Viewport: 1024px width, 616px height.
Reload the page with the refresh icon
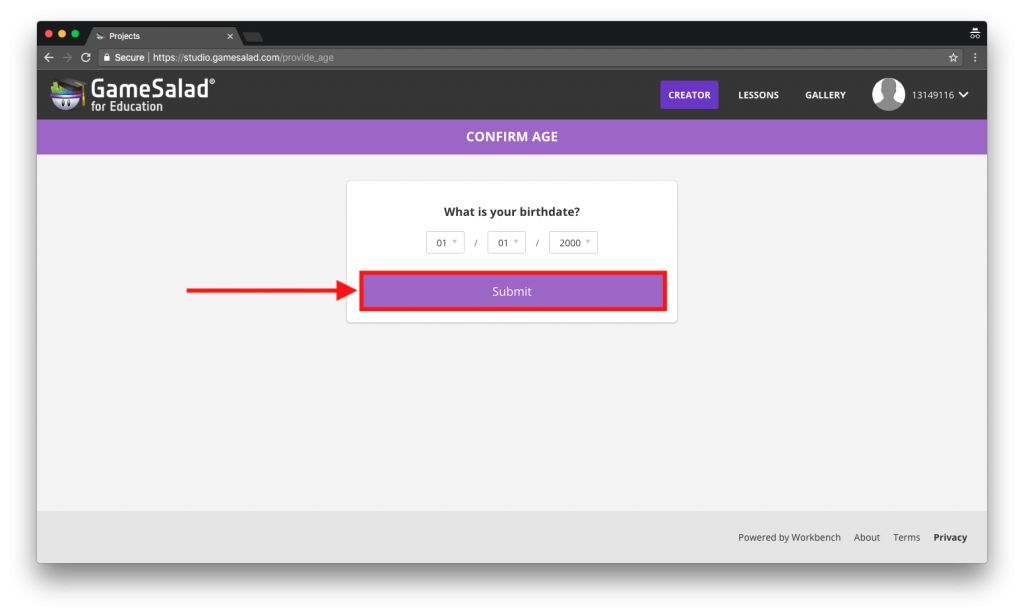(86, 57)
